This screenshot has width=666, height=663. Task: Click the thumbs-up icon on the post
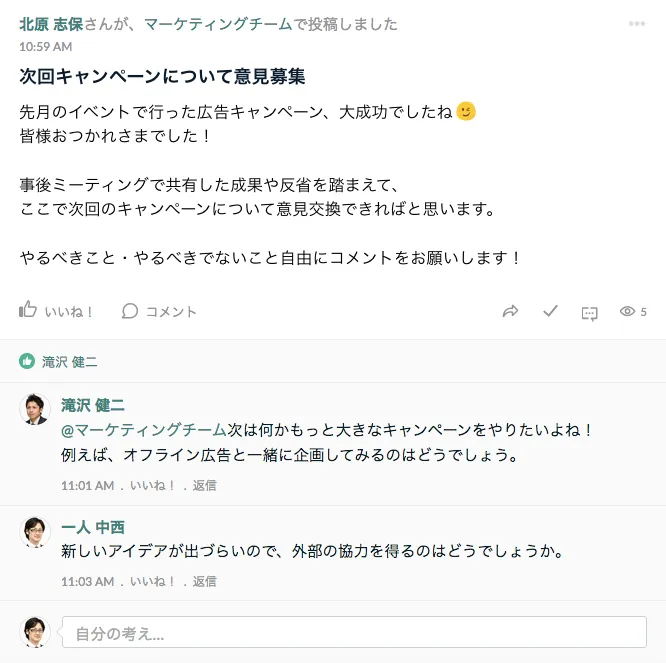coord(28,310)
